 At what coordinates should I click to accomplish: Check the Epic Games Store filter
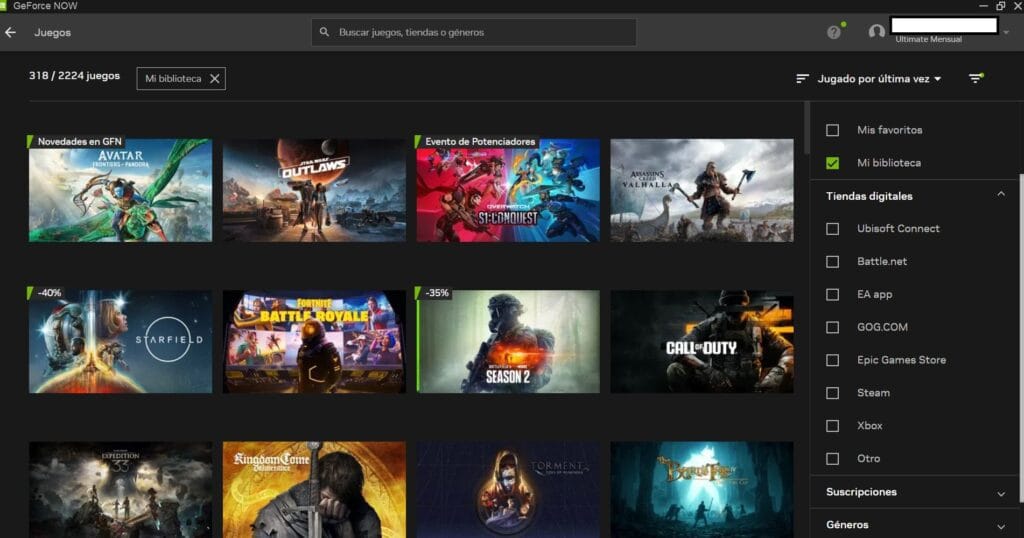click(832, 360)
